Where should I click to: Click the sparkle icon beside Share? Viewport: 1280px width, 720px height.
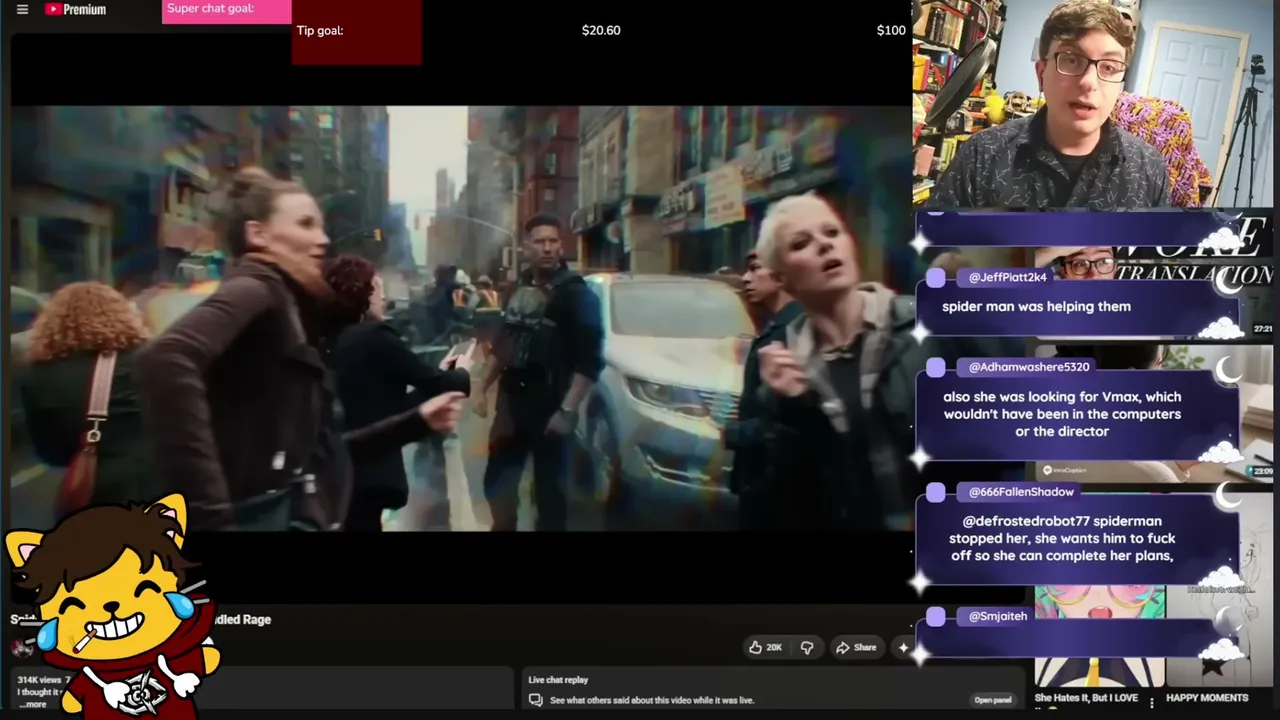(x=903, y=647)
